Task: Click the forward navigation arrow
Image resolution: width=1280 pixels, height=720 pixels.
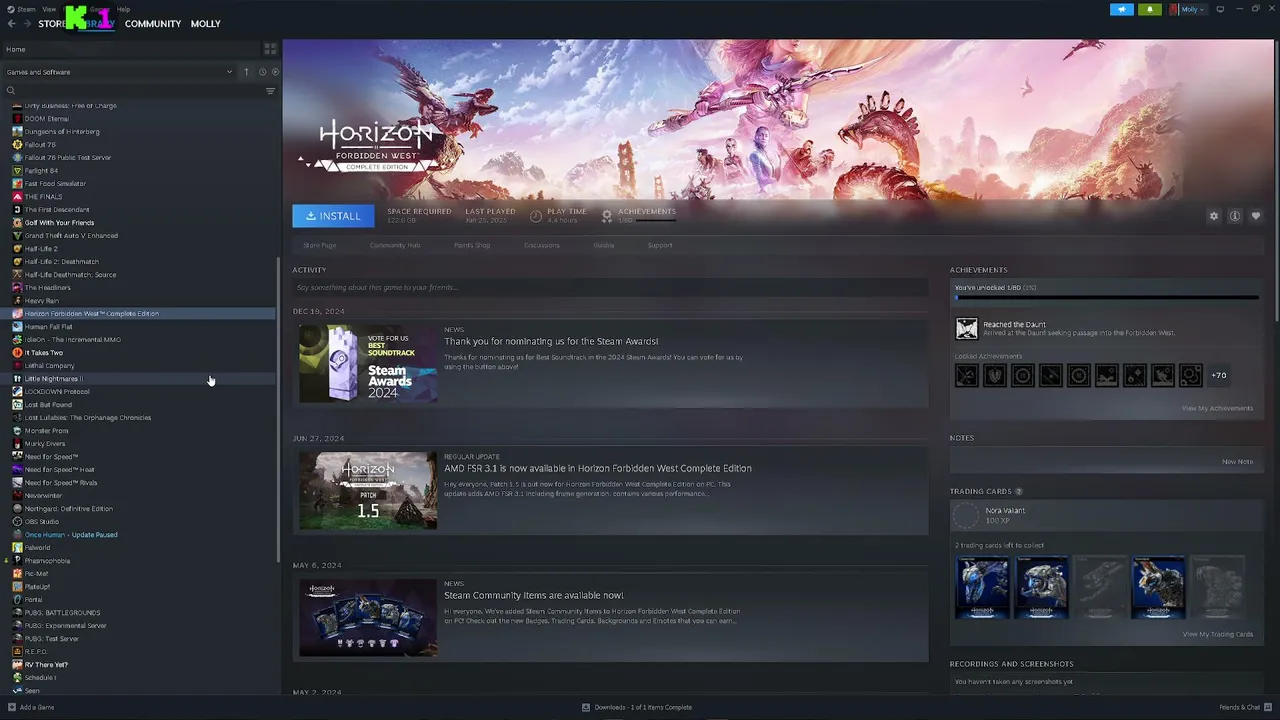Action: [27, 24]
